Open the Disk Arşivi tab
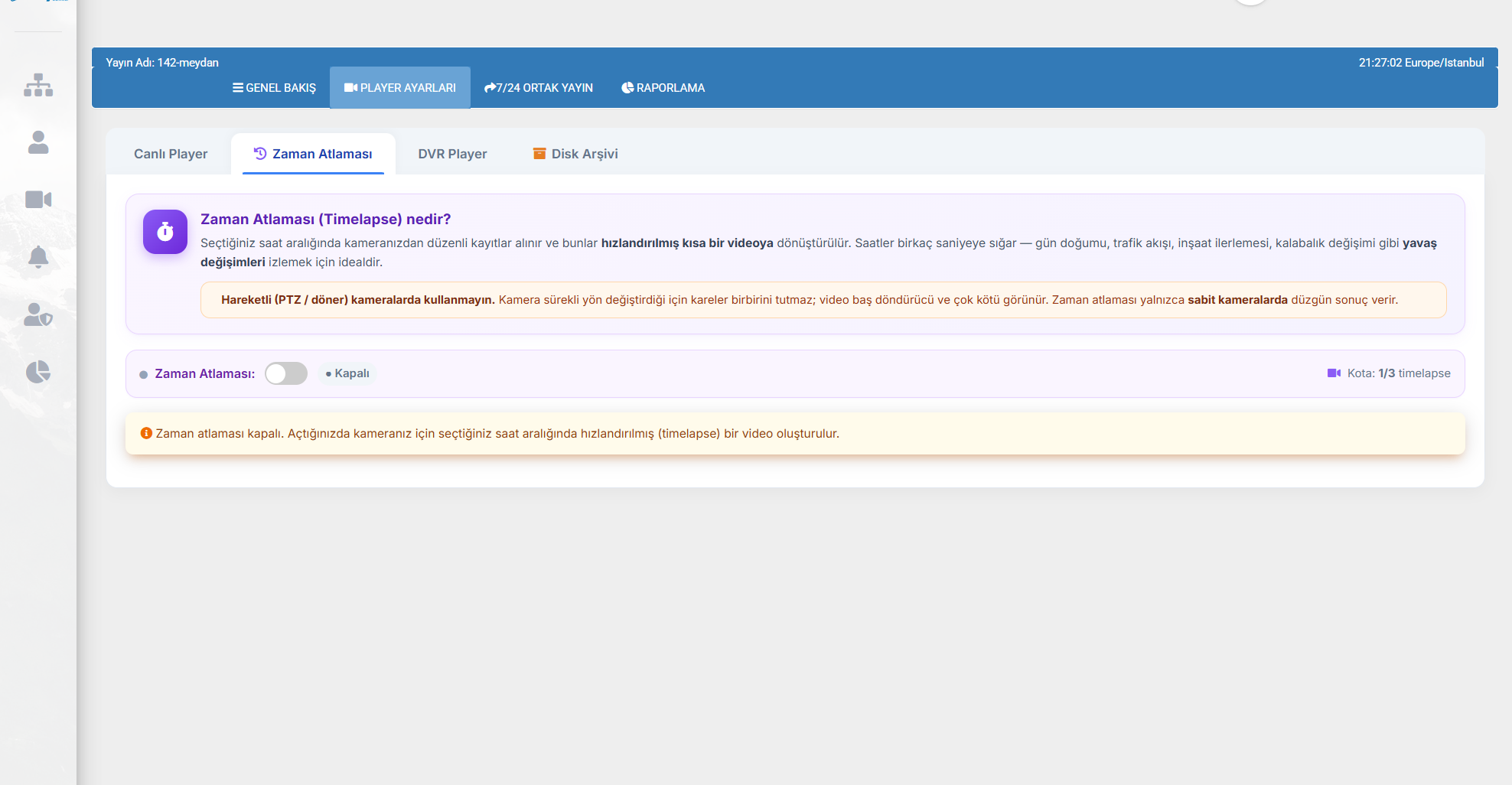The image size is (1512, 785). [x=575, y=154]
